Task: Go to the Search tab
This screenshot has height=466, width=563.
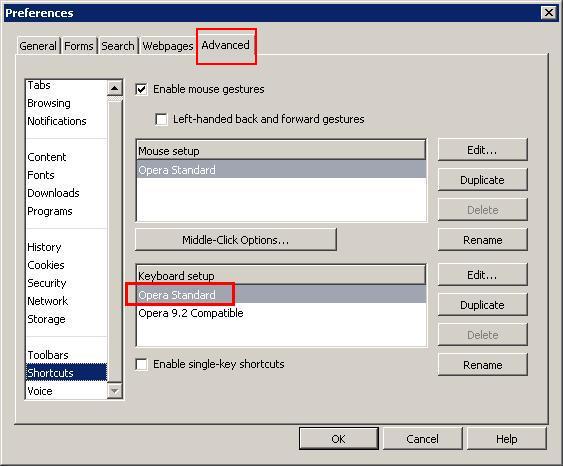Action: tap(118, 46)
